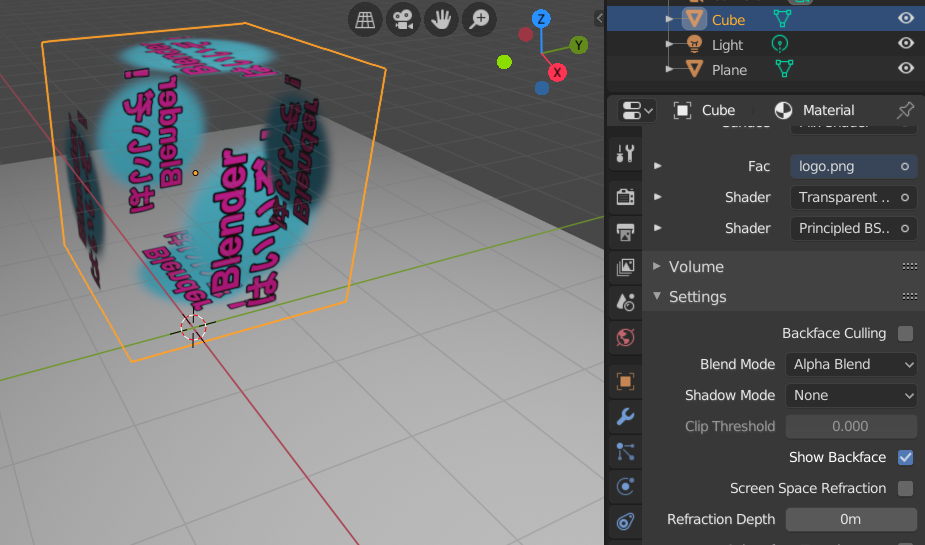The width and height of the screenshot is (925, 545).
Task: Expand the Volume panel
Action: 657,266
